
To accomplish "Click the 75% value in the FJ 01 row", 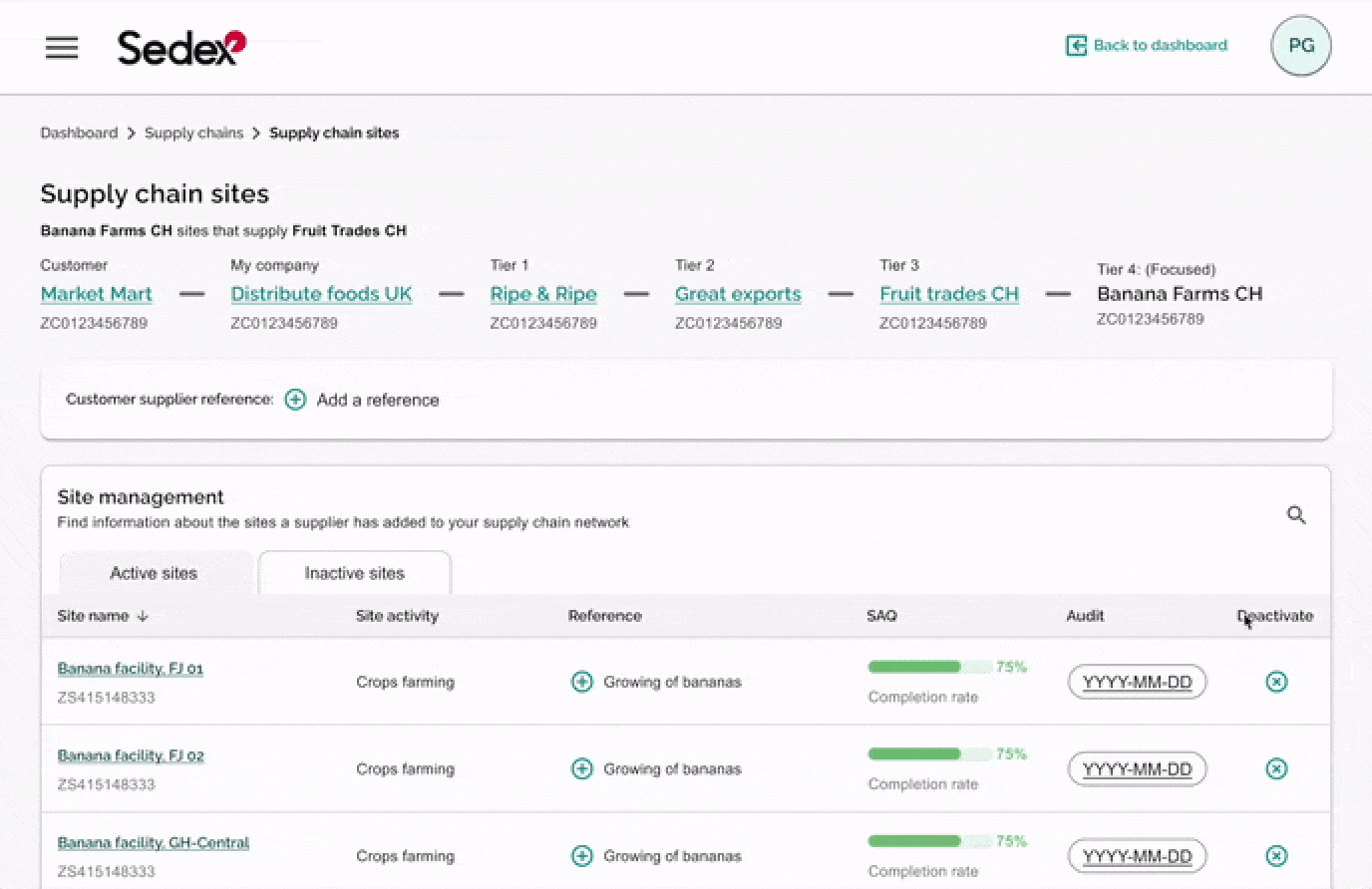I will (x=1011, y=667).
